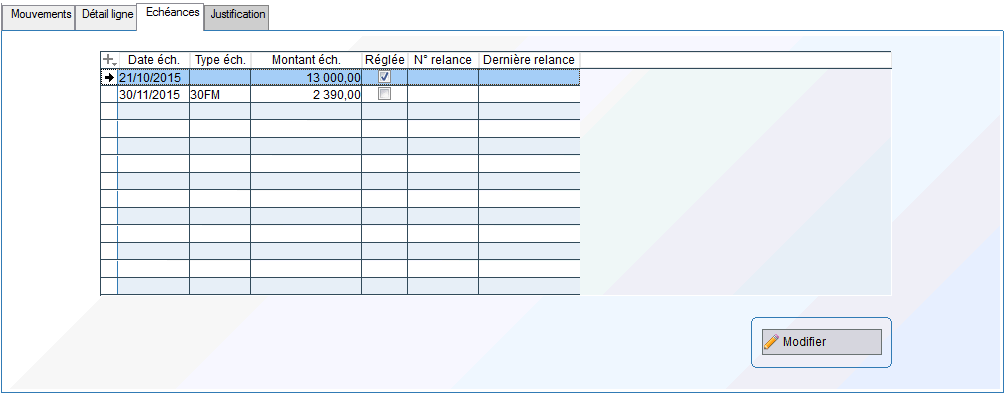Untick Réglée checkbox for 21/10/2015 row
Image resolution: width=1006 pixels, height=396 pixels.
[x=384, y=76]
